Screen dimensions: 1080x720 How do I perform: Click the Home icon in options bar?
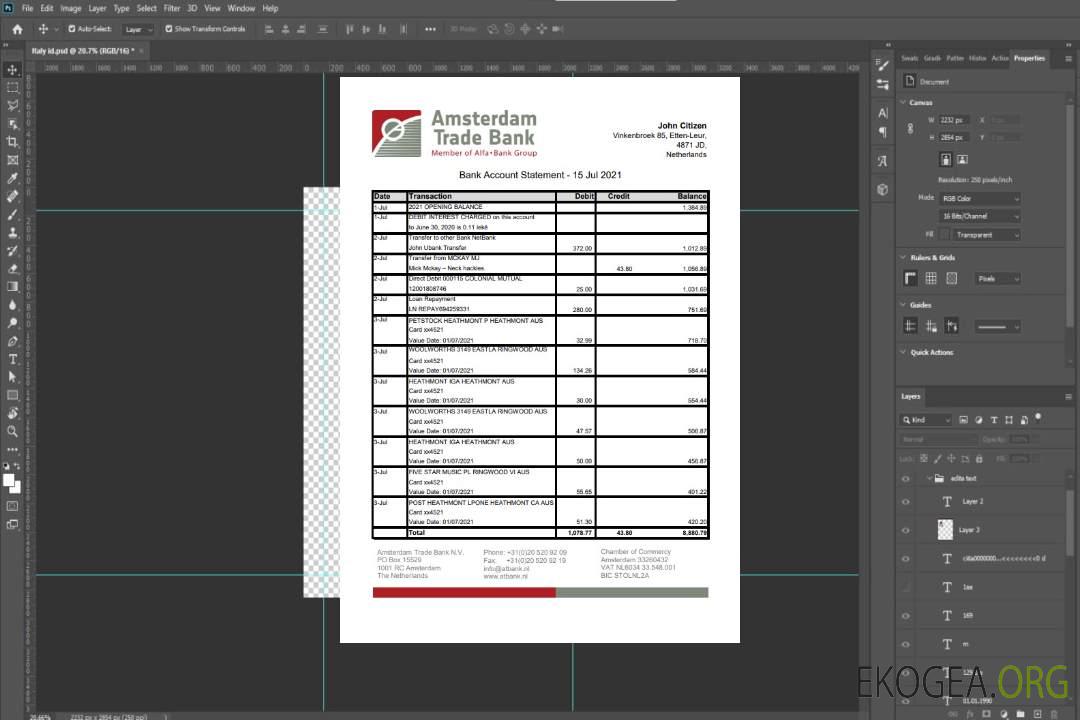[x=17, y=29]
